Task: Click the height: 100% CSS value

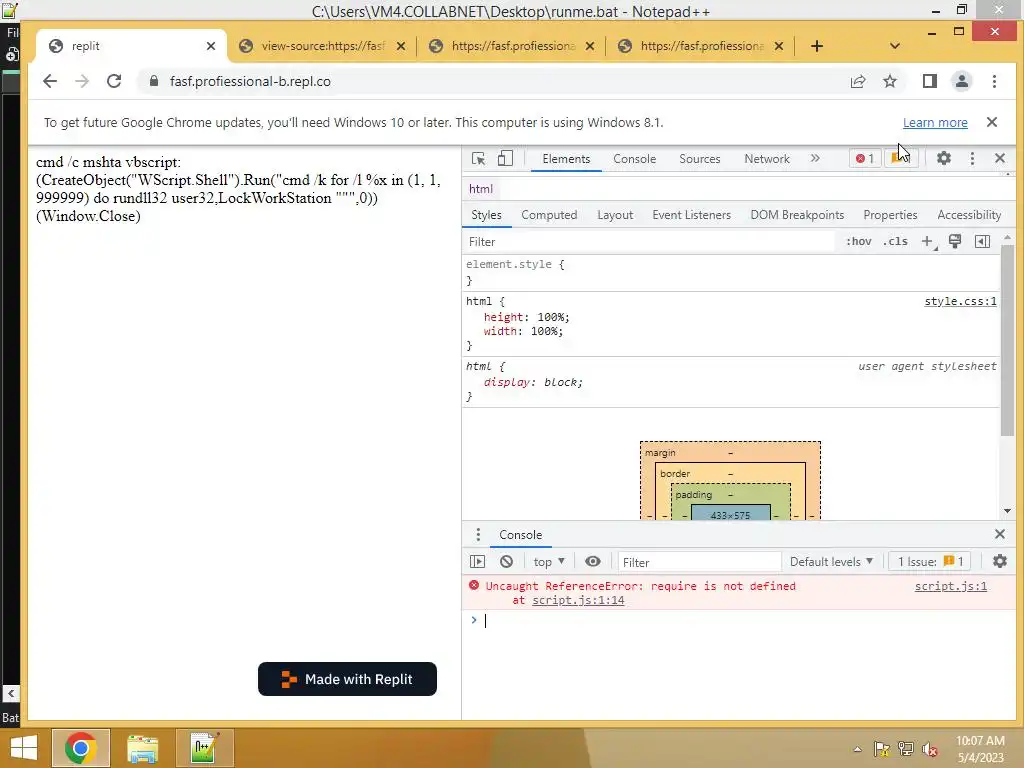Action: [x=553, y=317]
